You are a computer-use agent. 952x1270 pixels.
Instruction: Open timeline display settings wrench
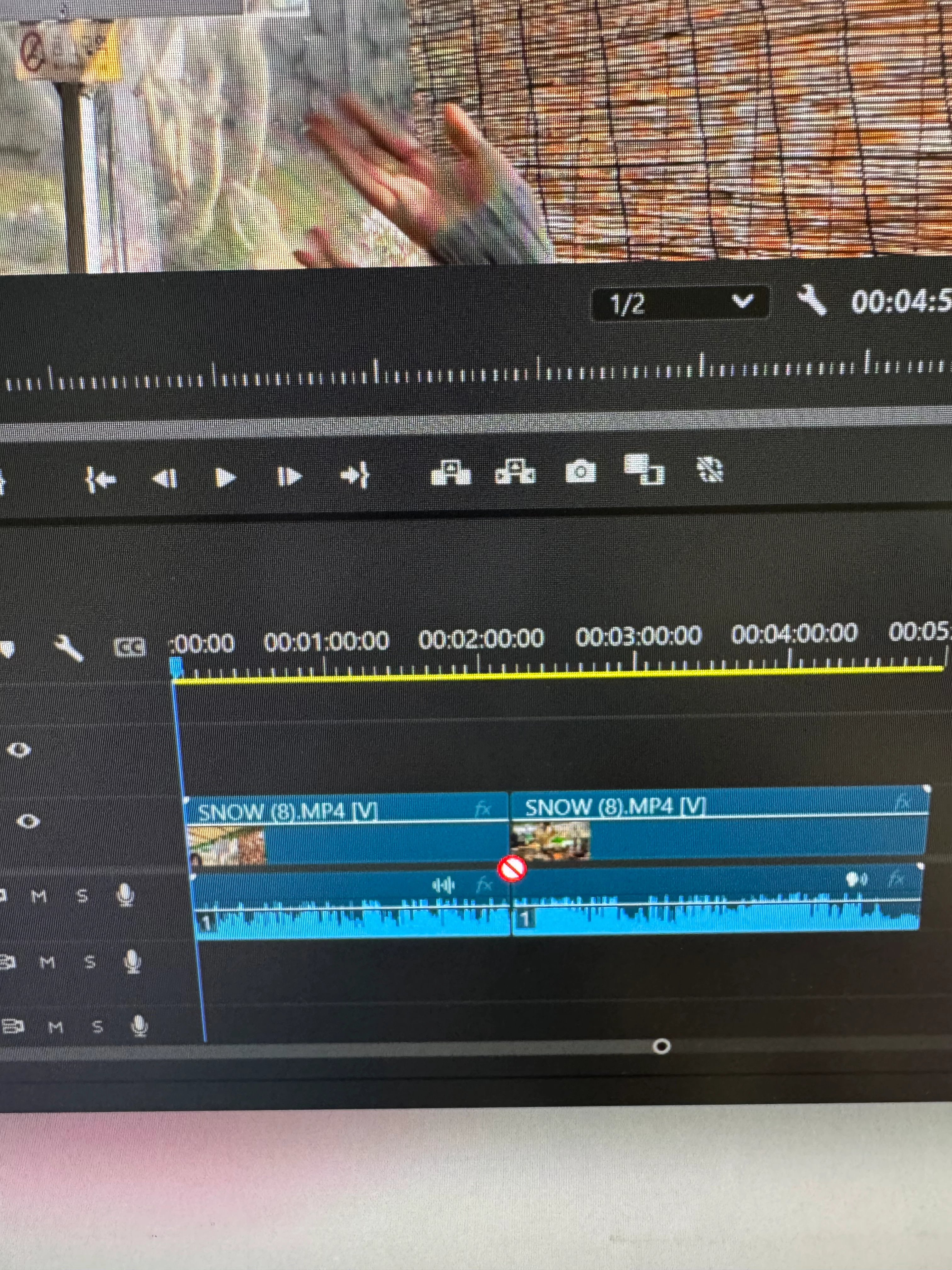point(69,649)
